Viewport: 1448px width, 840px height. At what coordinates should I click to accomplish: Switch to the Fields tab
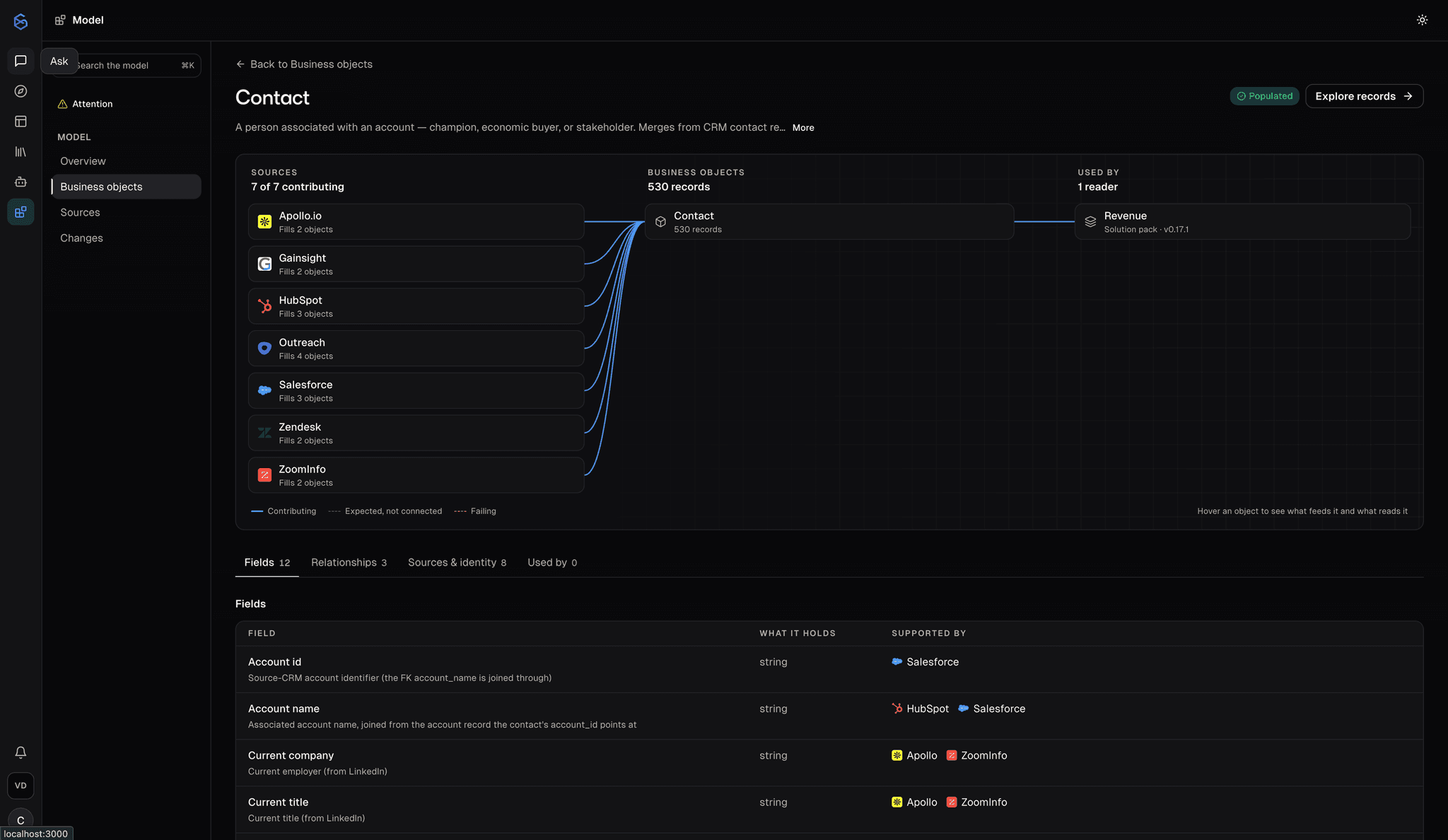pos(267,563)
